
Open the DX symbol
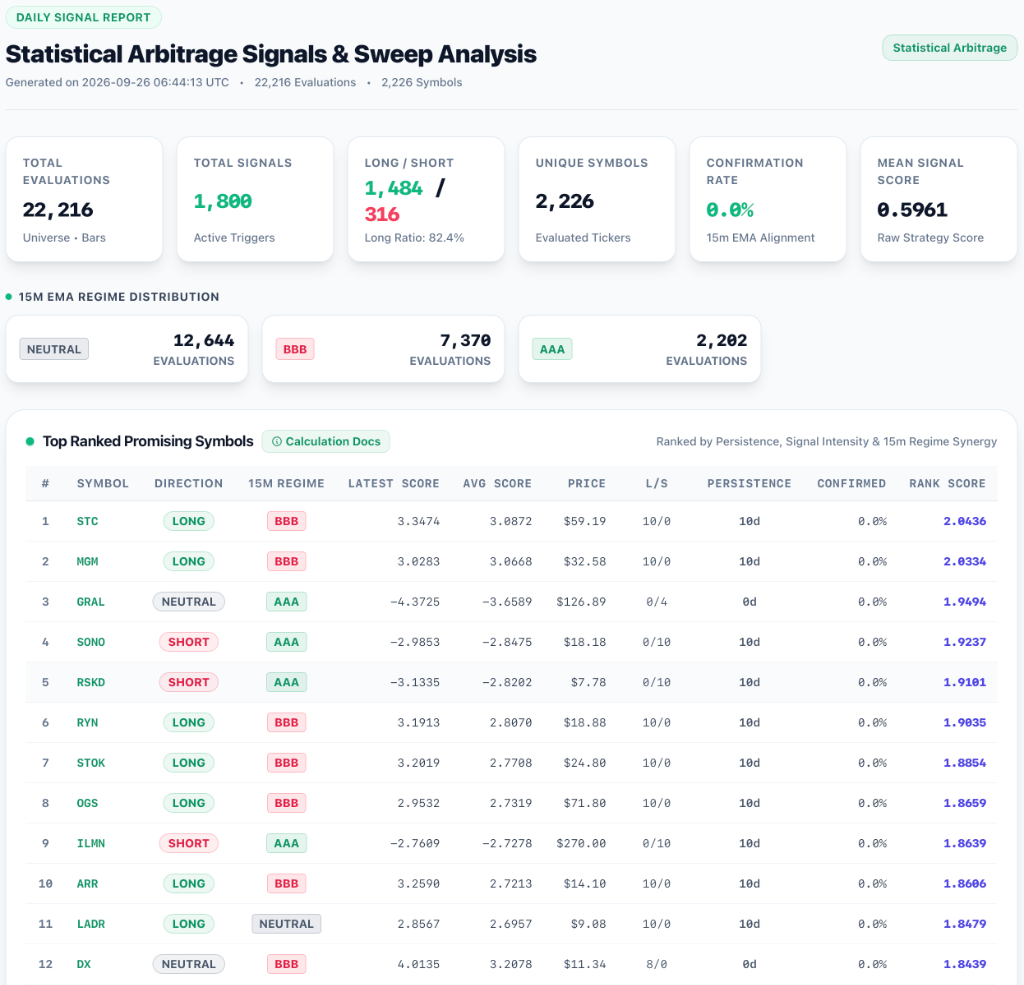pyautogui.click(x=84, y=965)
